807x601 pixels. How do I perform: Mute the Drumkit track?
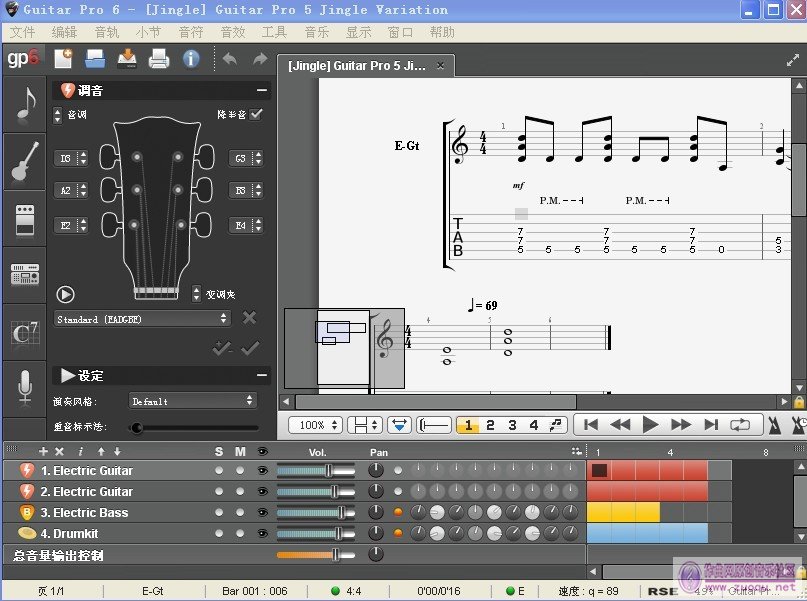tap(240, 534)
